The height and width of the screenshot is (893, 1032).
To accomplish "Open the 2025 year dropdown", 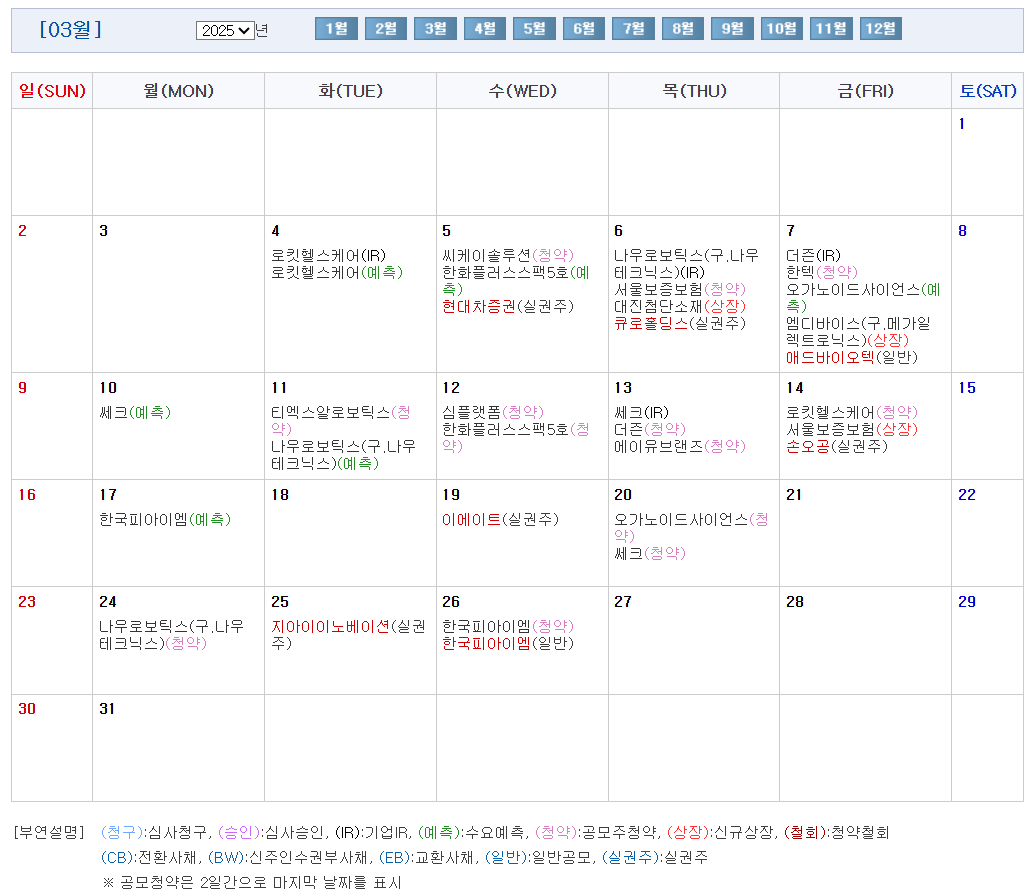I will coord(225,30).
